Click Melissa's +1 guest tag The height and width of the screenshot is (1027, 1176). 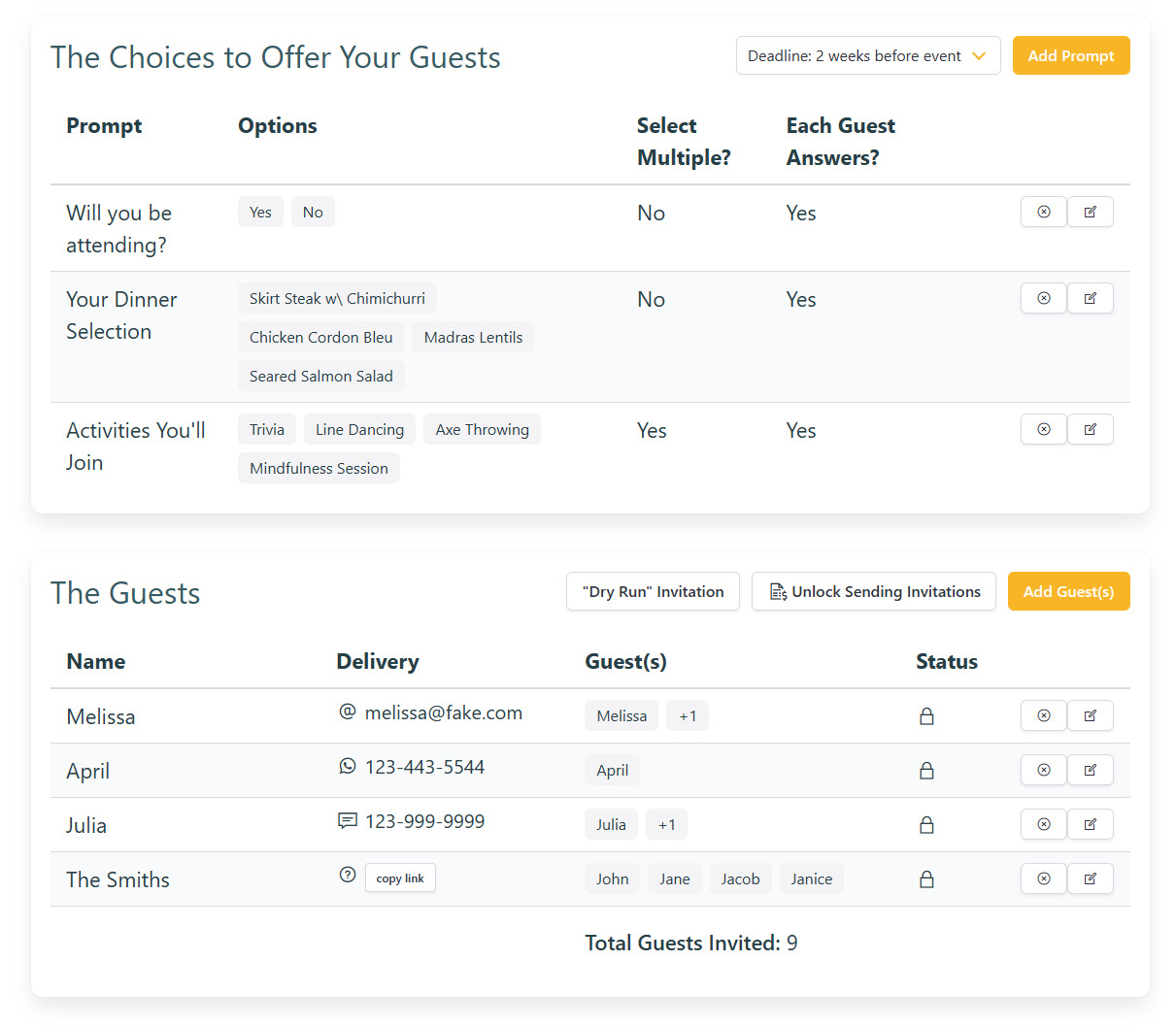pyautogui.click(x=688, y=716)
